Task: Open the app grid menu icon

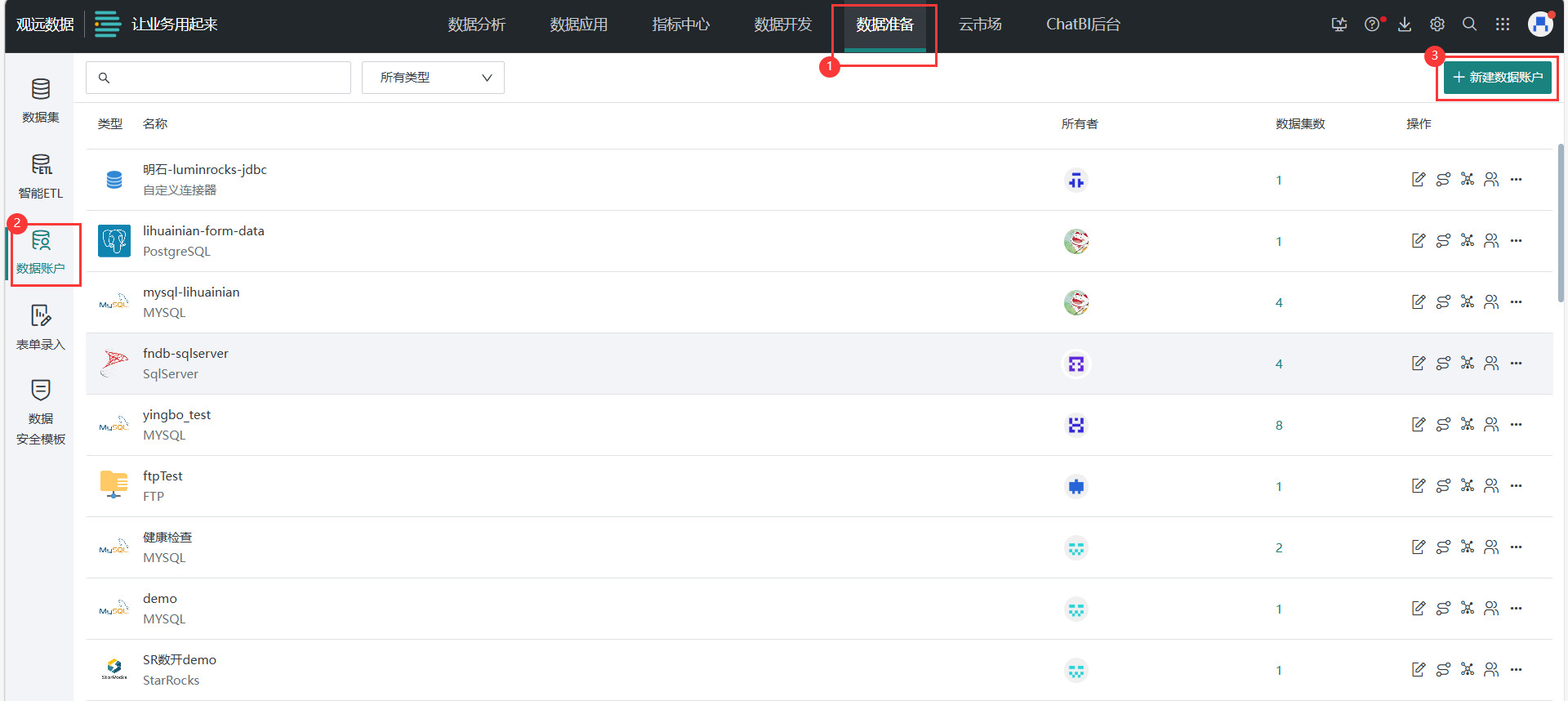Action: (1503, 25)
